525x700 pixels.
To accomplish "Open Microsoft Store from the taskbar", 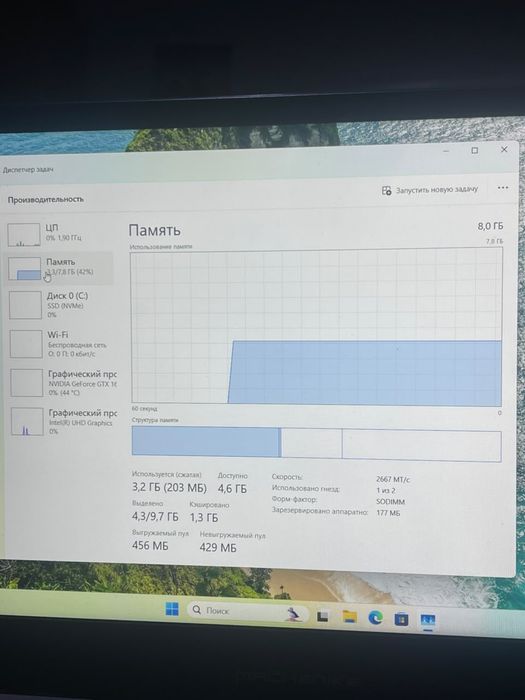I will tap(401, 619).
